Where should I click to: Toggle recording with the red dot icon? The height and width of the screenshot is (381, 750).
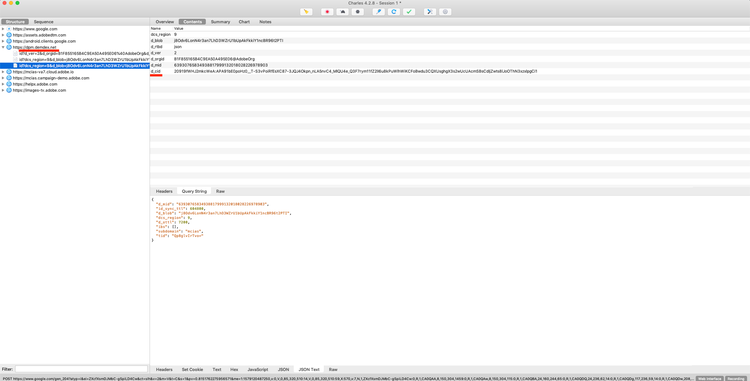click(327, 12)
